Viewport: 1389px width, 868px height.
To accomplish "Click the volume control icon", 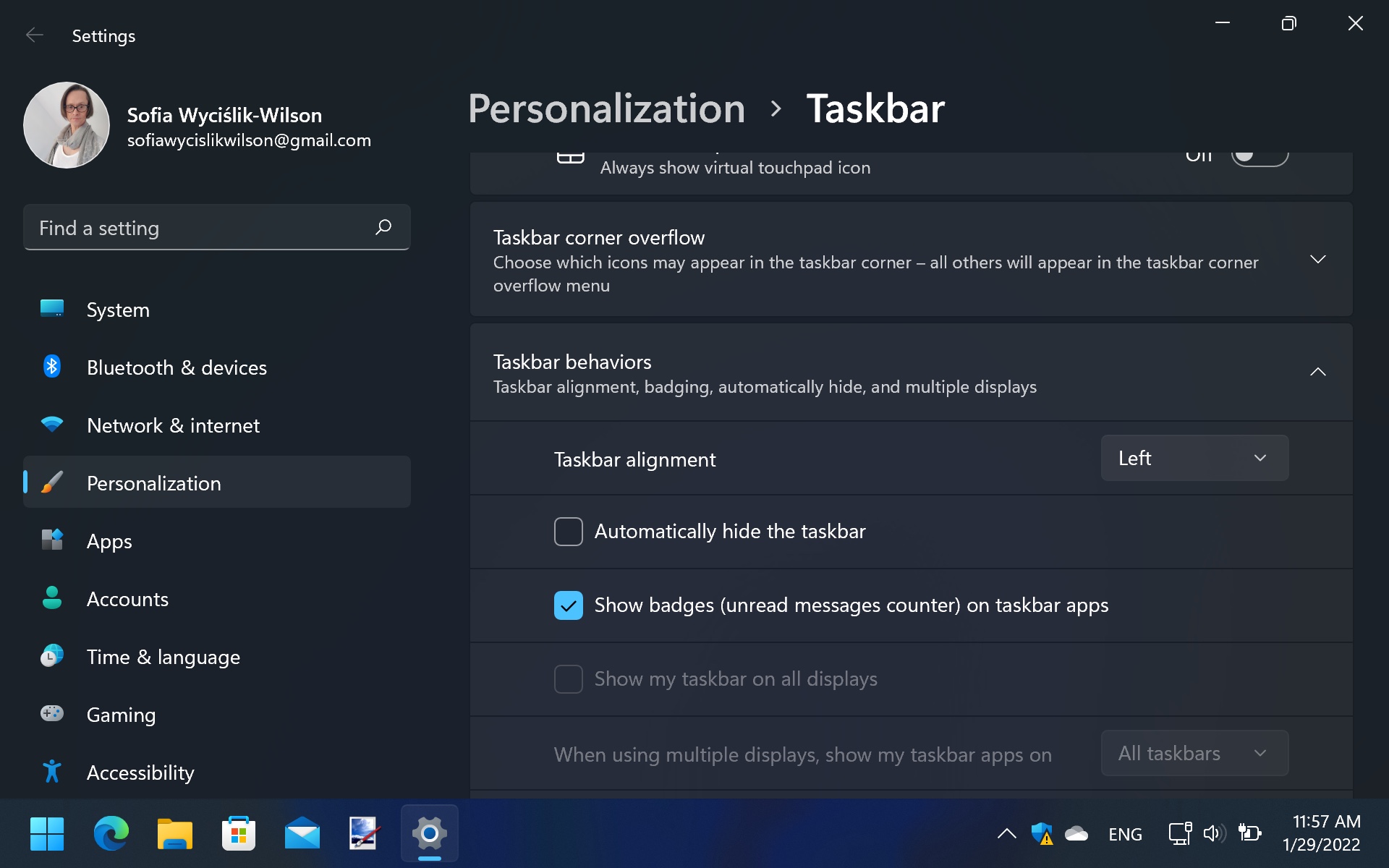I will [1214, 833].
